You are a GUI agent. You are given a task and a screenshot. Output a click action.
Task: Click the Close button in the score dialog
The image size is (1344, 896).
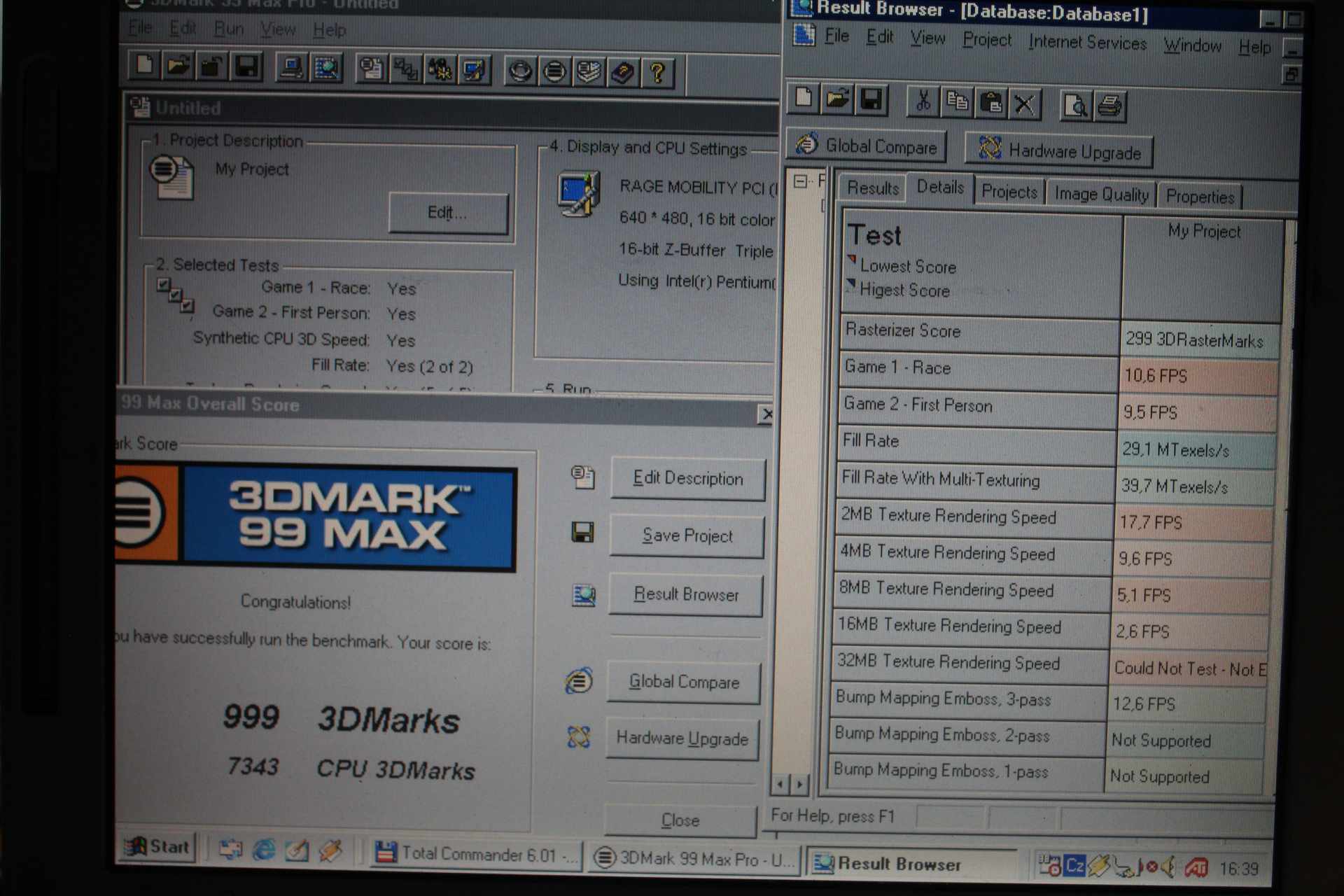point(680,820)
